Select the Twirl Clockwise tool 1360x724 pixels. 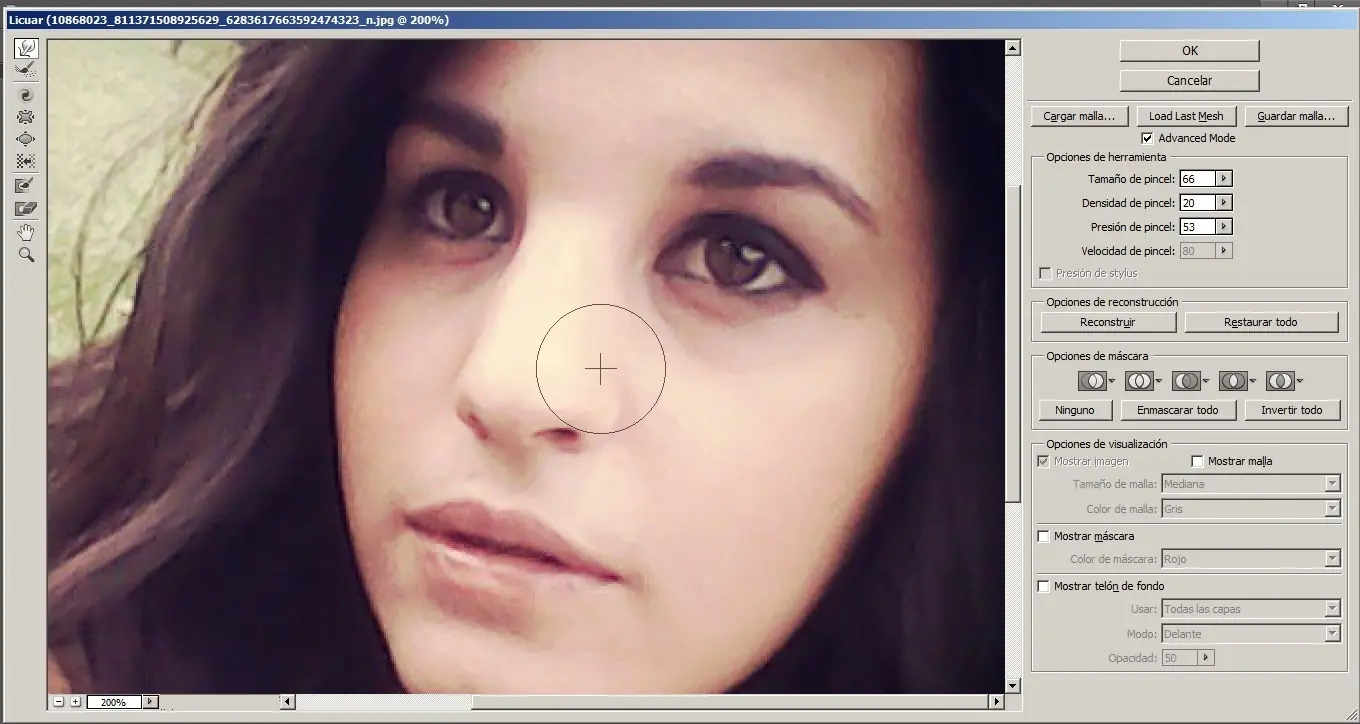[x=26, y=95]
